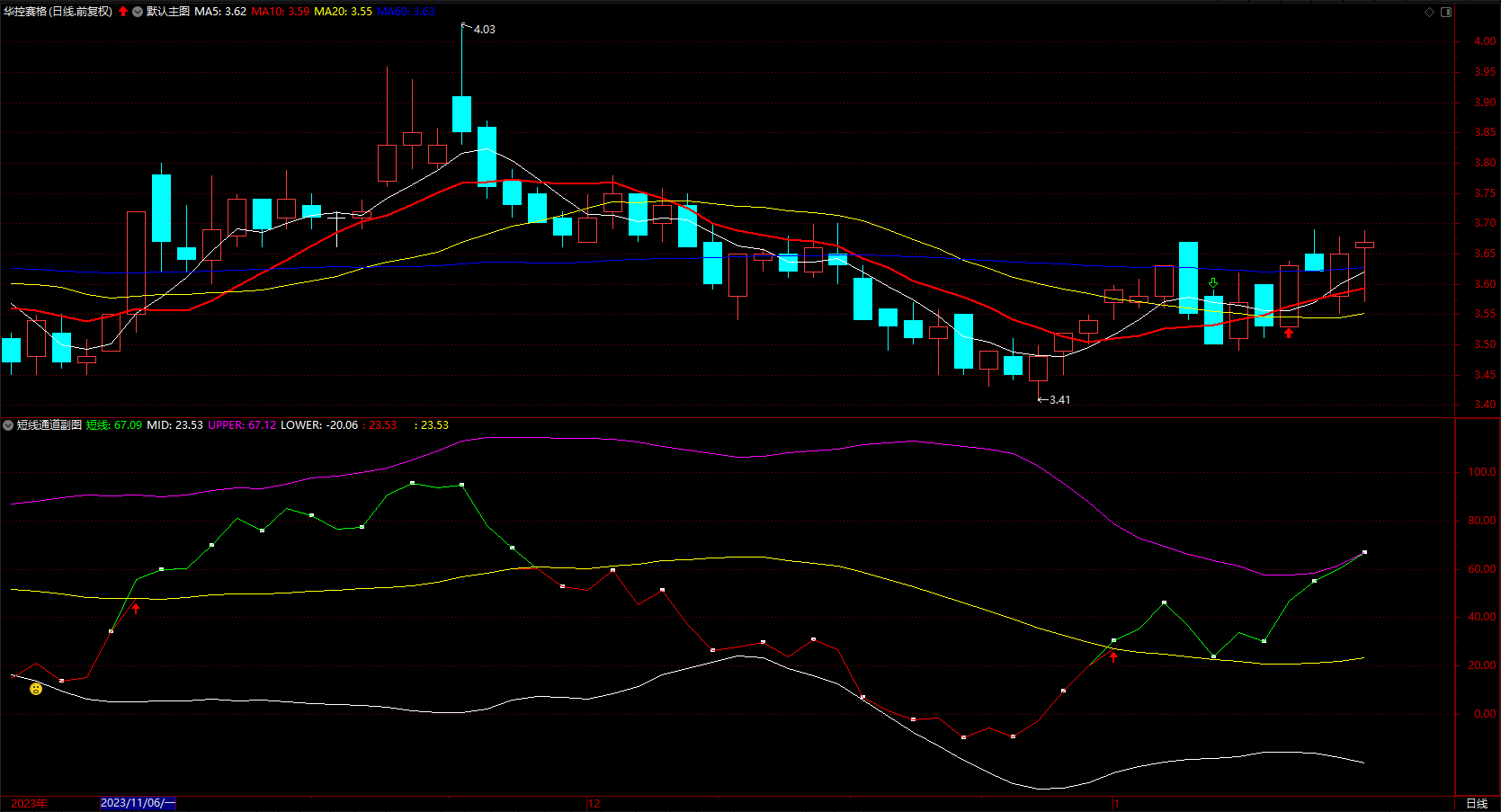This screenshot has width=1501, height=812.
Task: Click the 3.40 price axis label
Action: coord(1485,405)
